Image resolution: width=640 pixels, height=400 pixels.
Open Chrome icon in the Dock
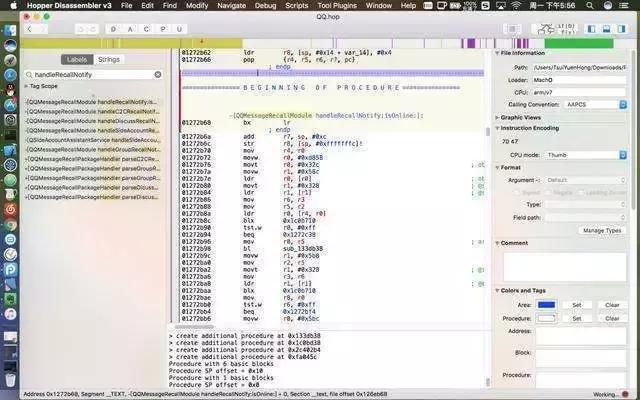[10, 225]
